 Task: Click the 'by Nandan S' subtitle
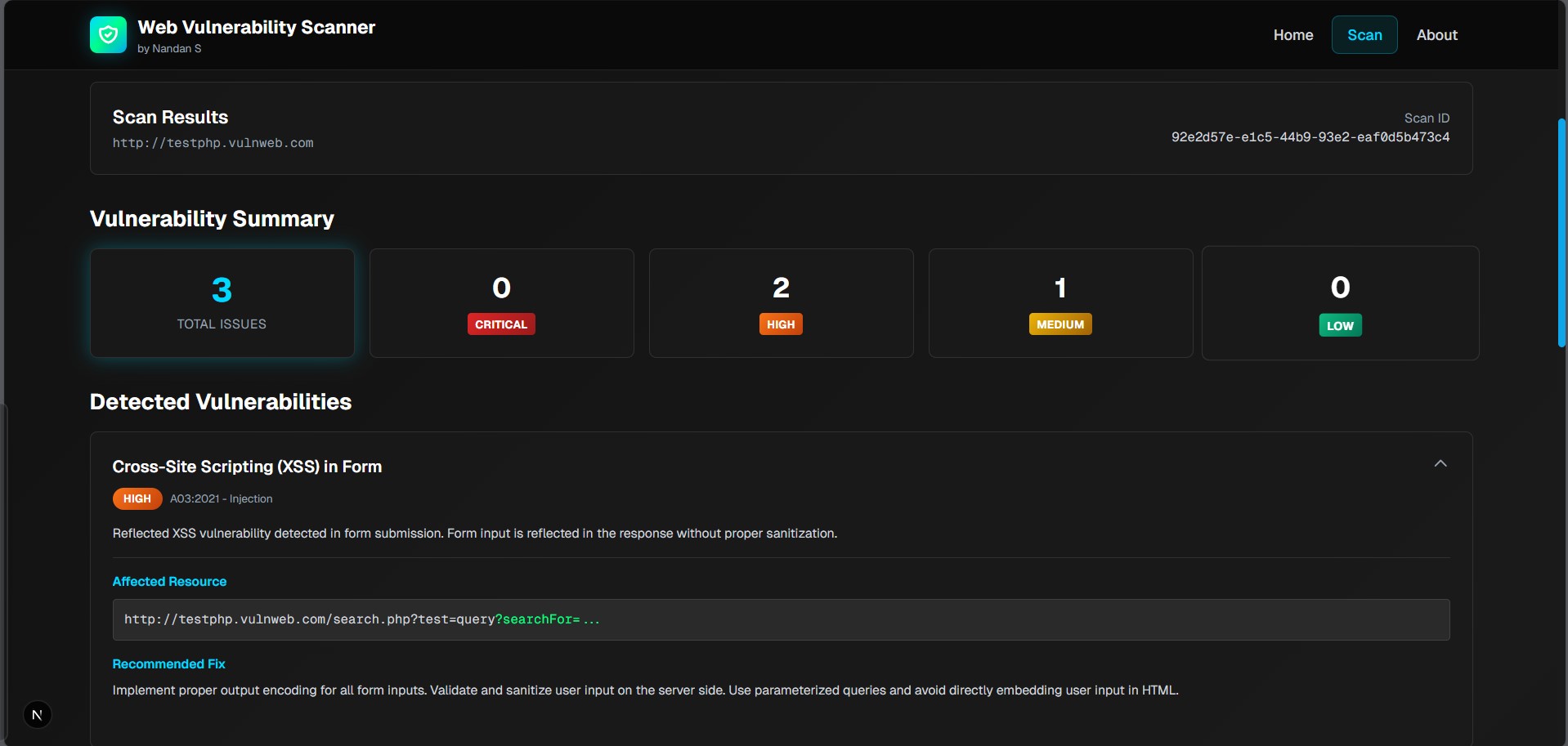point(169,48)
